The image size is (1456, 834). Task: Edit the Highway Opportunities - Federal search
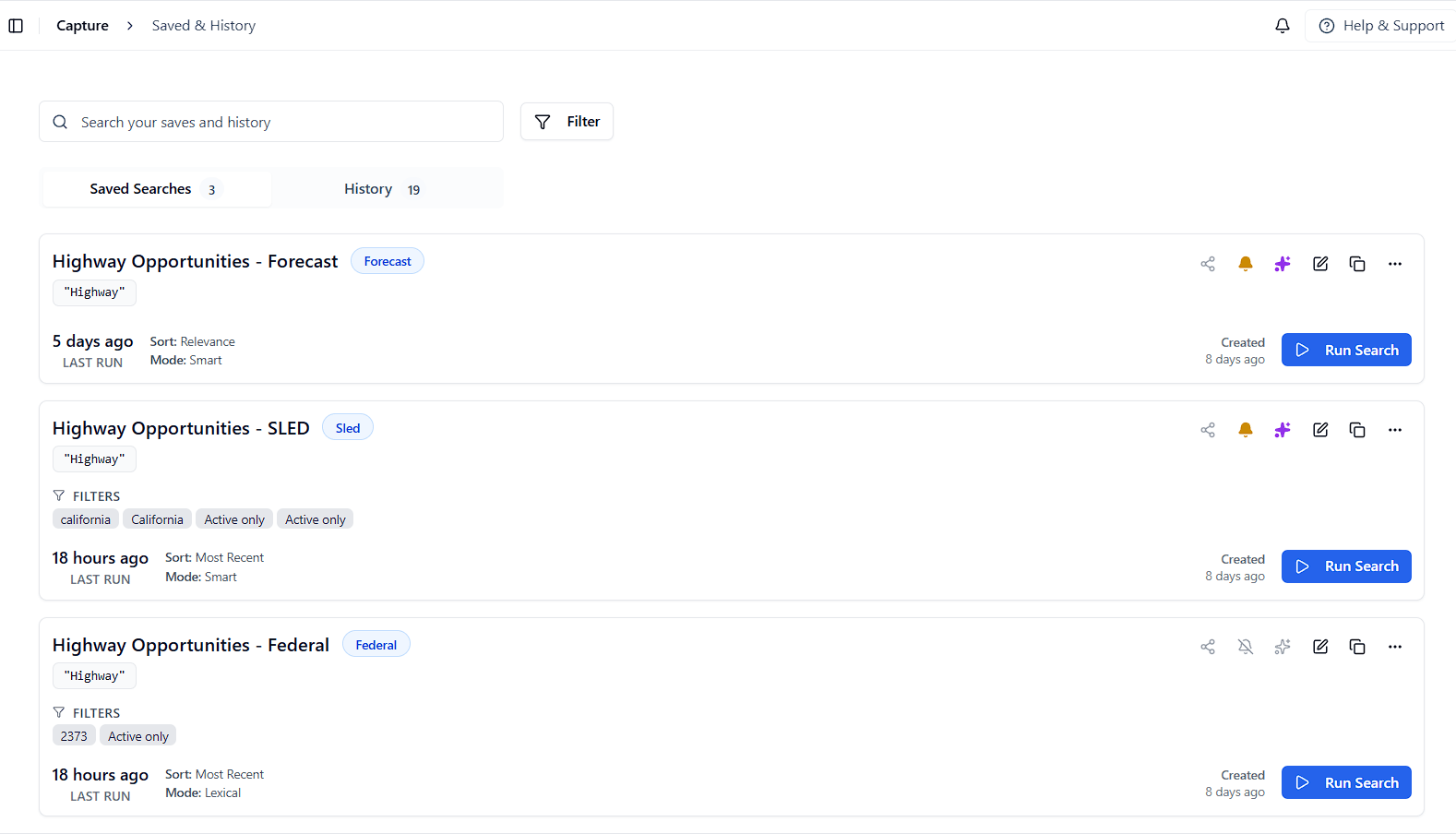point(1320,647)
